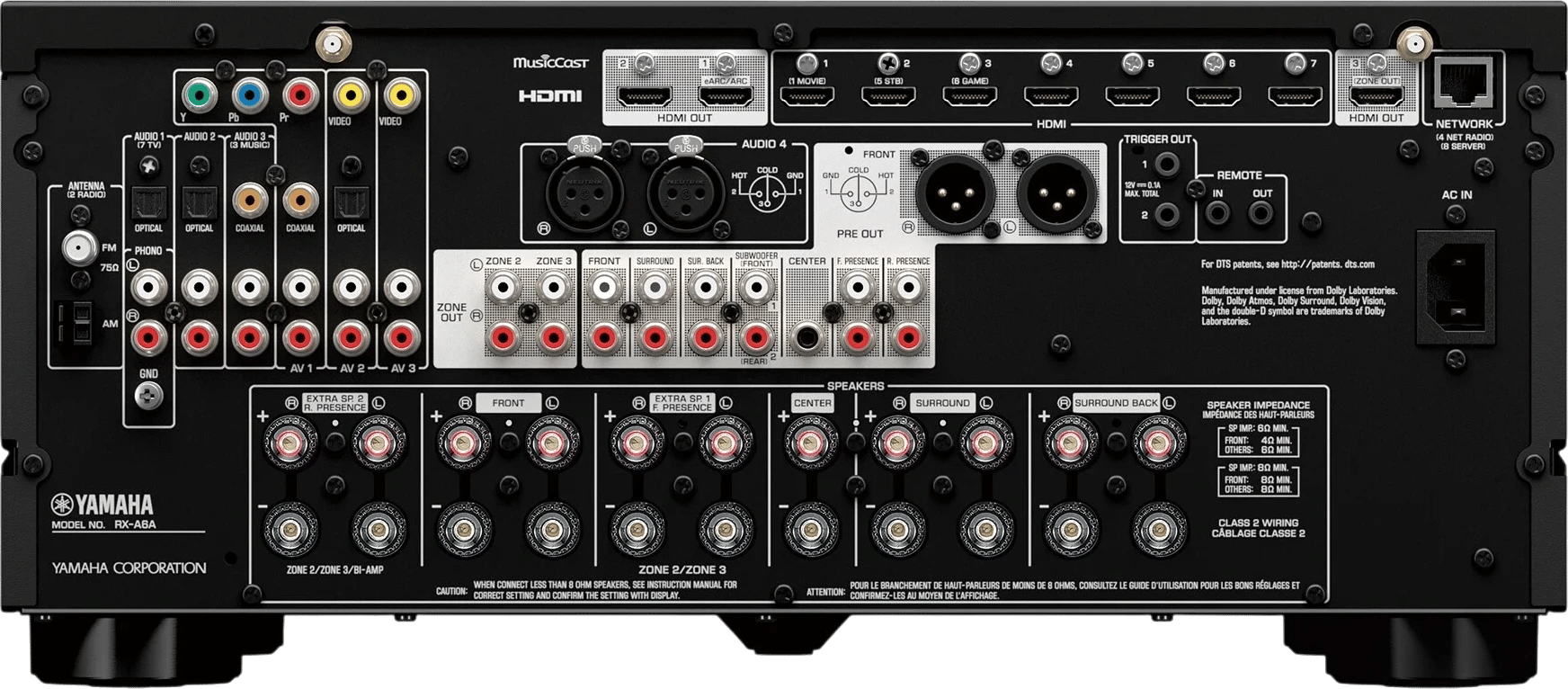This screenshot has height=689, width=1568.
Task: Click the 'SPEAKER IMPEDANCE' heading
Action: coord(1258,405)
